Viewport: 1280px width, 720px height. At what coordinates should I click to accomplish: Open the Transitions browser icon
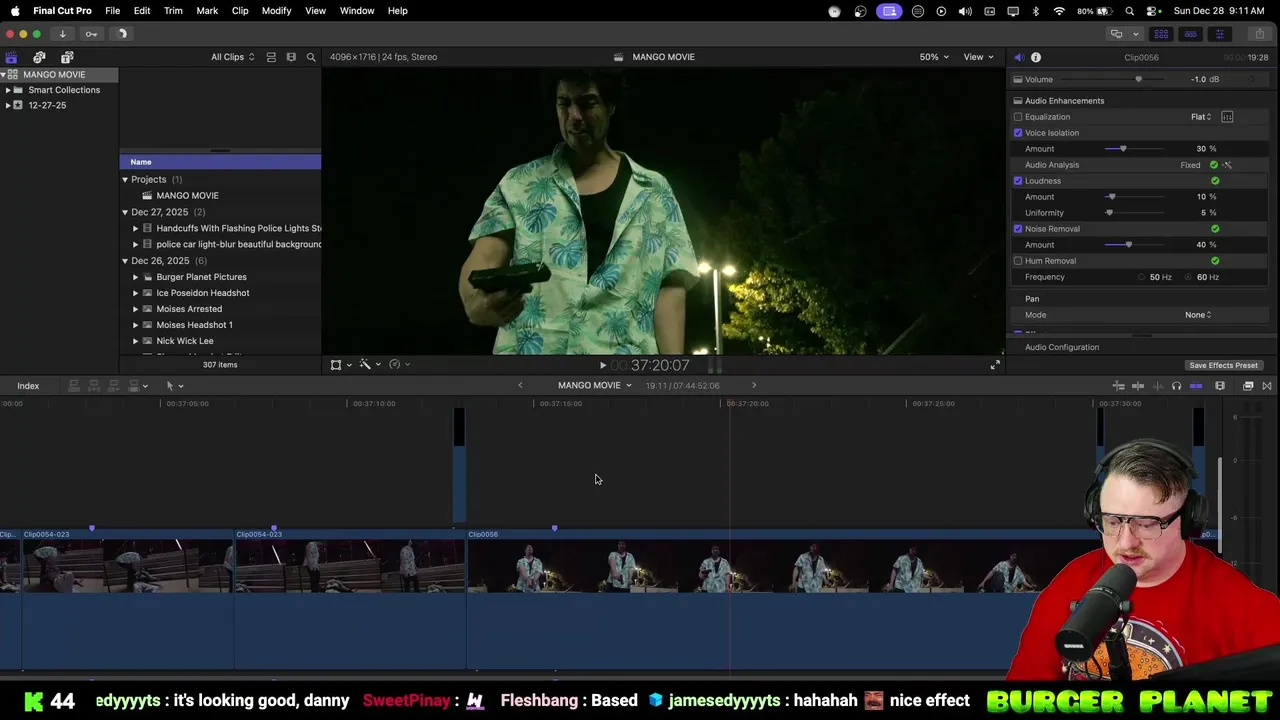[1267, 386]
